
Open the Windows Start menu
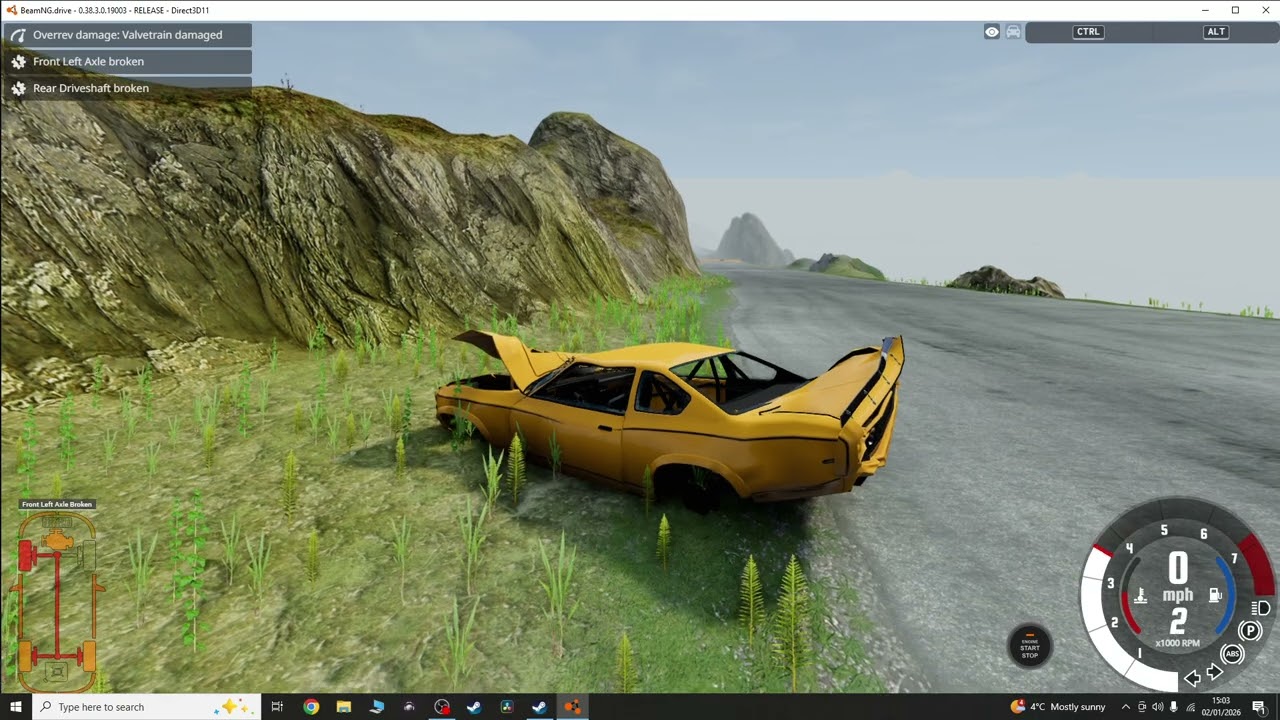click(x=15, y=707)
